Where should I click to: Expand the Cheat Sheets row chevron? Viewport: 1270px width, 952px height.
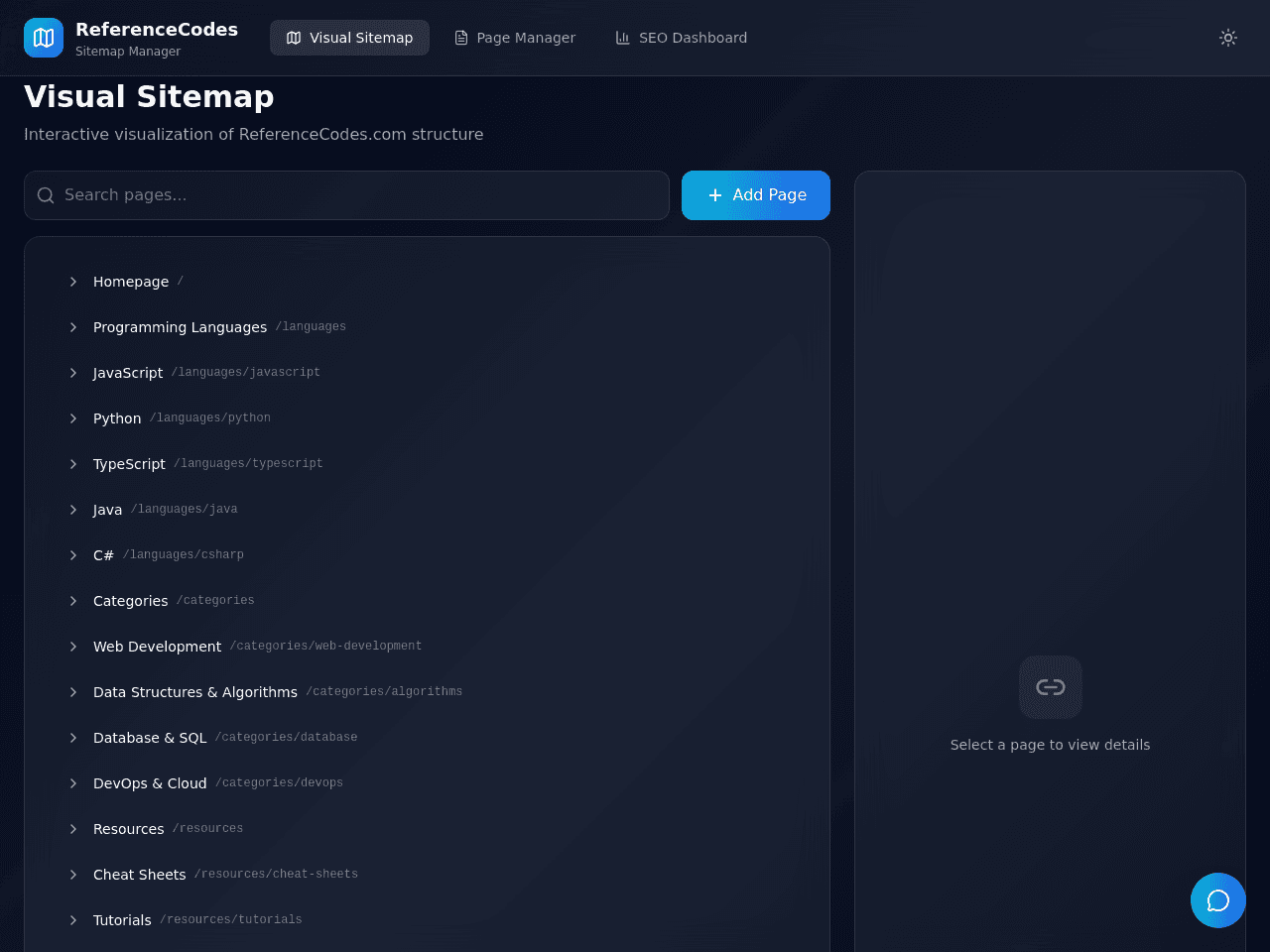[73, 875]
